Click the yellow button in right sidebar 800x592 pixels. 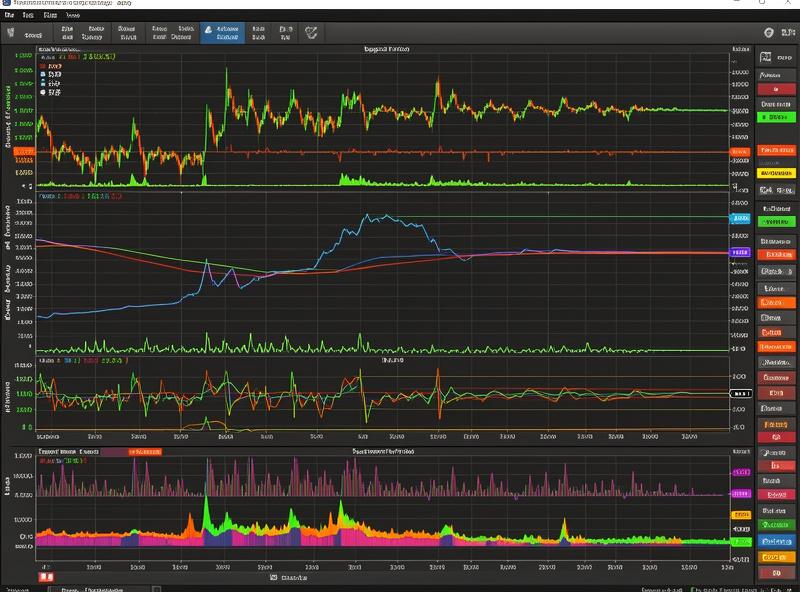(776, 174)
